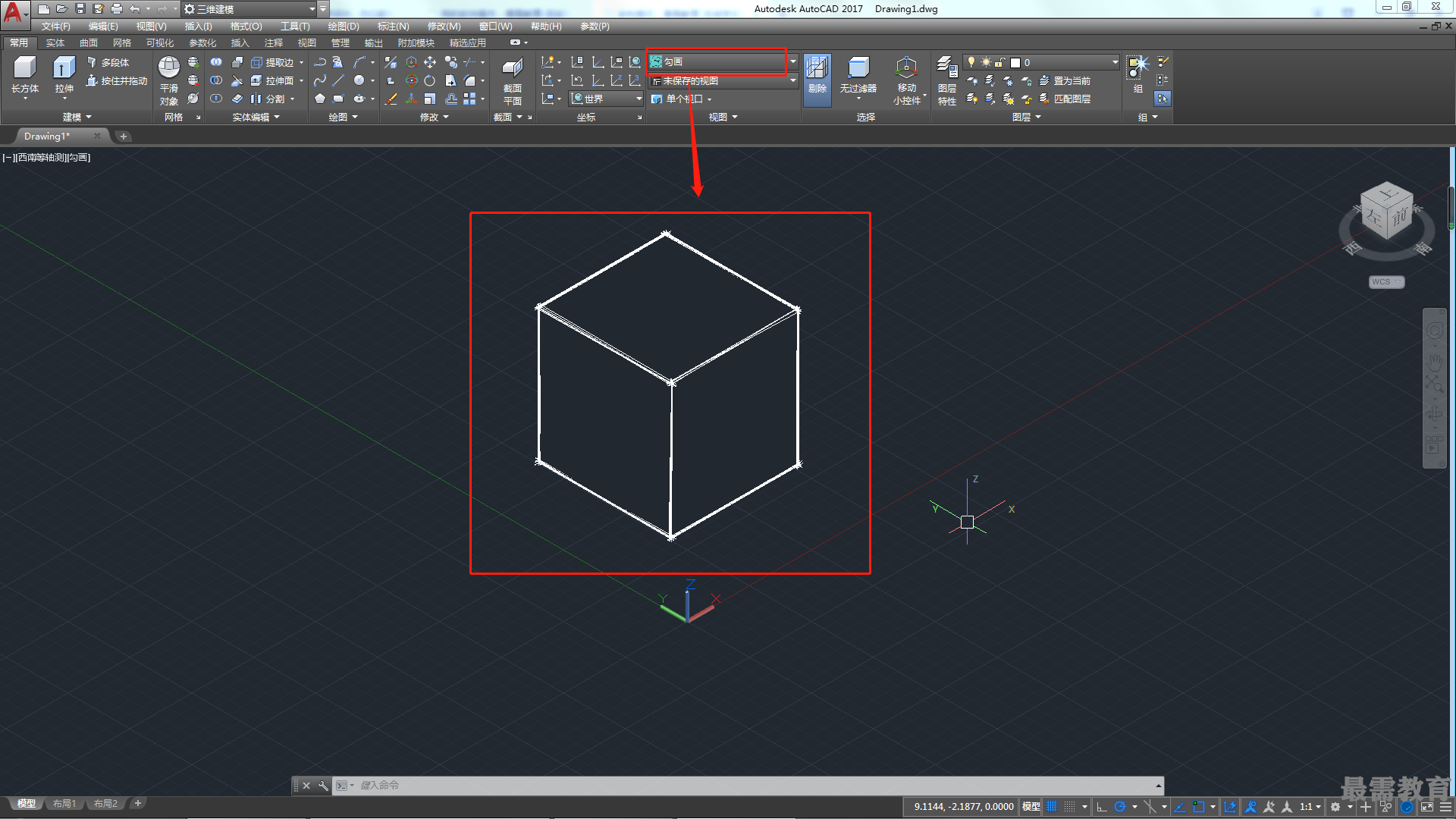Open the layer 0 dropdown list
The image size is (1456, 819).
[x=1041, y=62]
